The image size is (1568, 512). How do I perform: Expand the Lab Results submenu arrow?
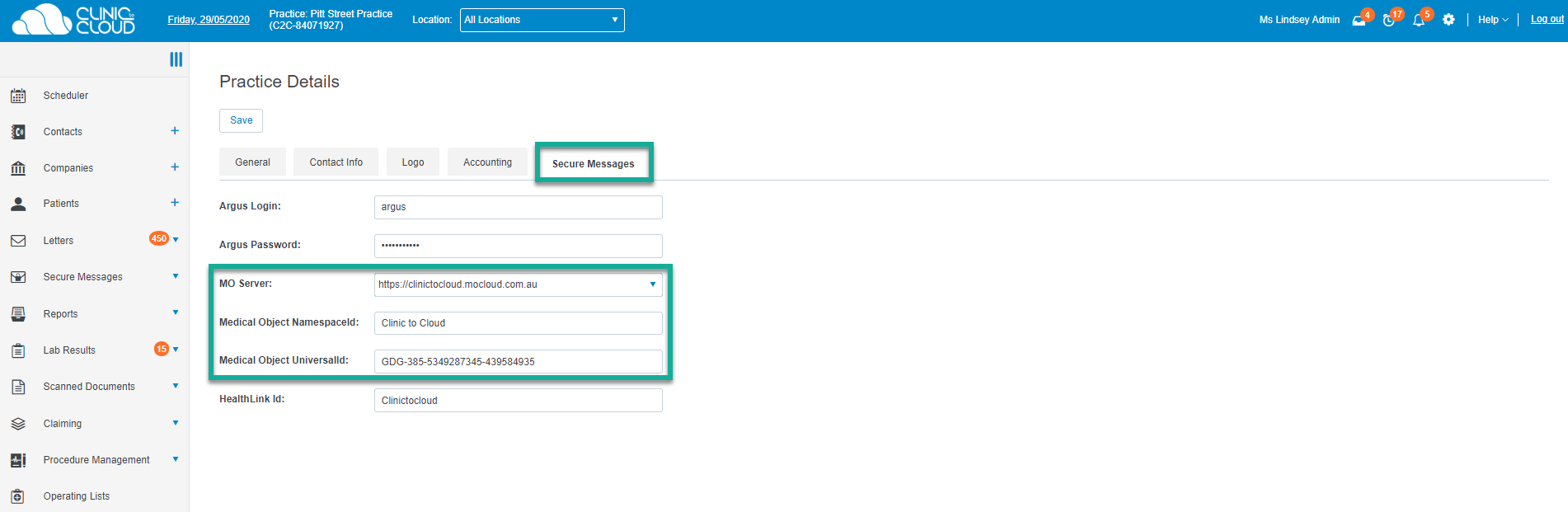[x=176, y=350]
